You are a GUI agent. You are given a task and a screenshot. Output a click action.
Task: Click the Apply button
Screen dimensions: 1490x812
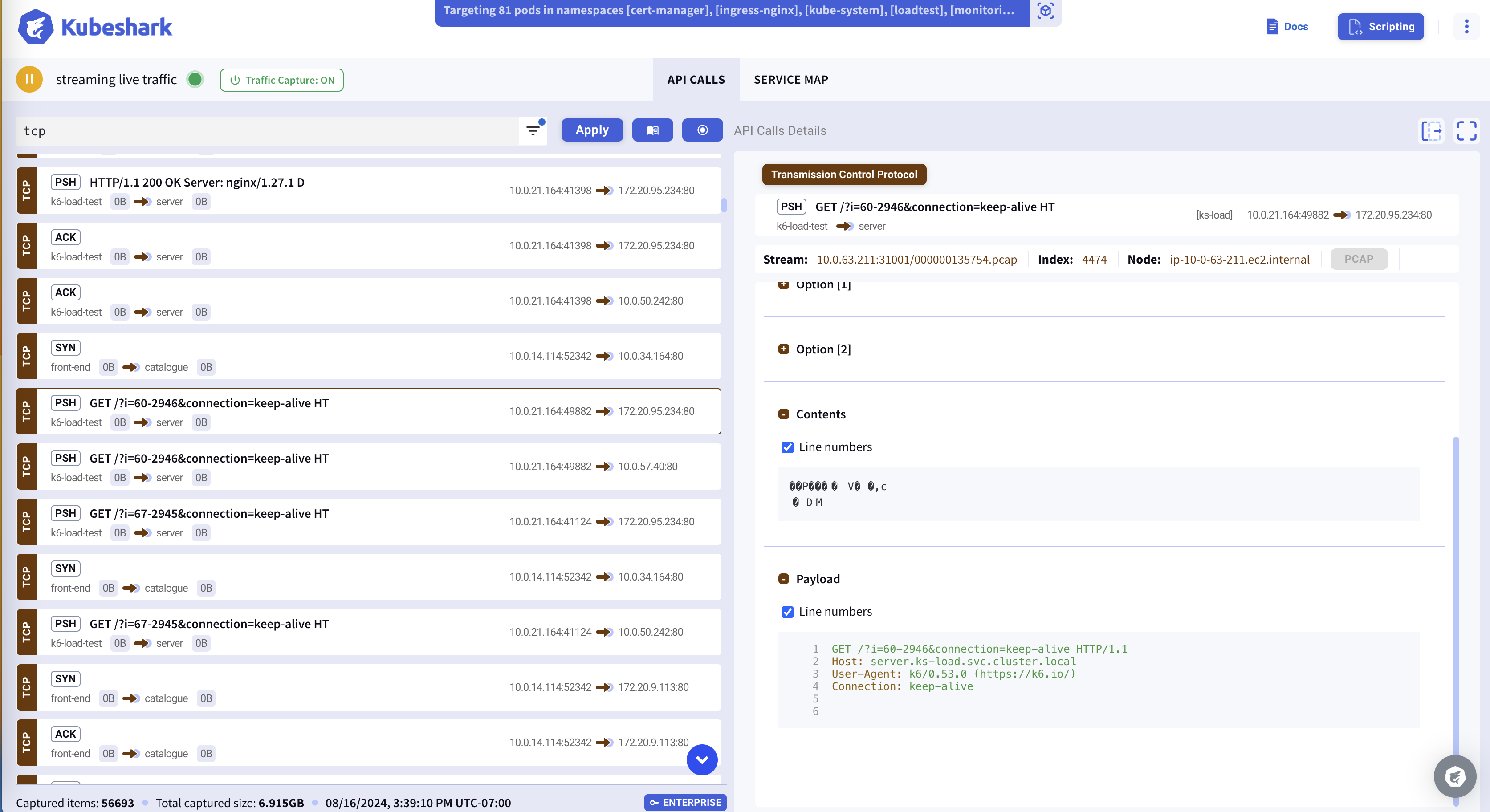tap(591, 130)
